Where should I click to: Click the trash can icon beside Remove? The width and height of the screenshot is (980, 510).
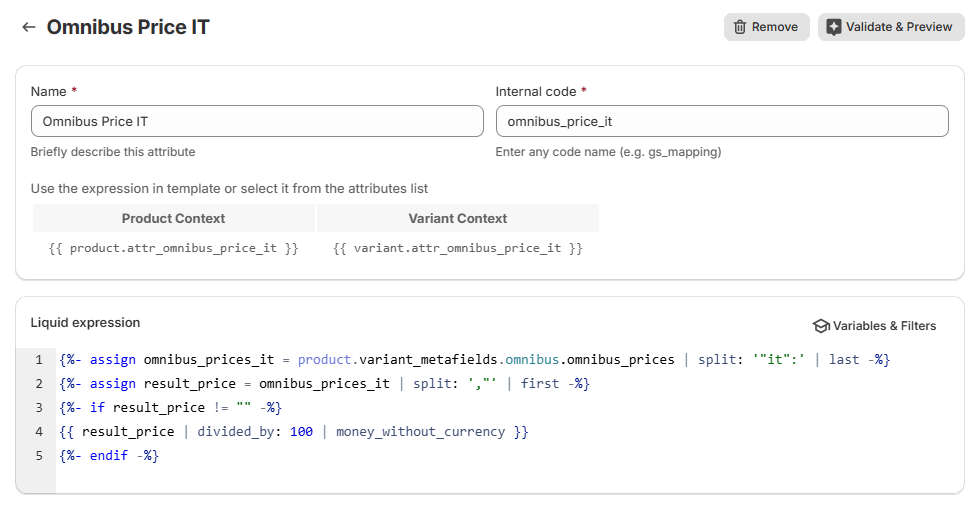pos(740,27)
